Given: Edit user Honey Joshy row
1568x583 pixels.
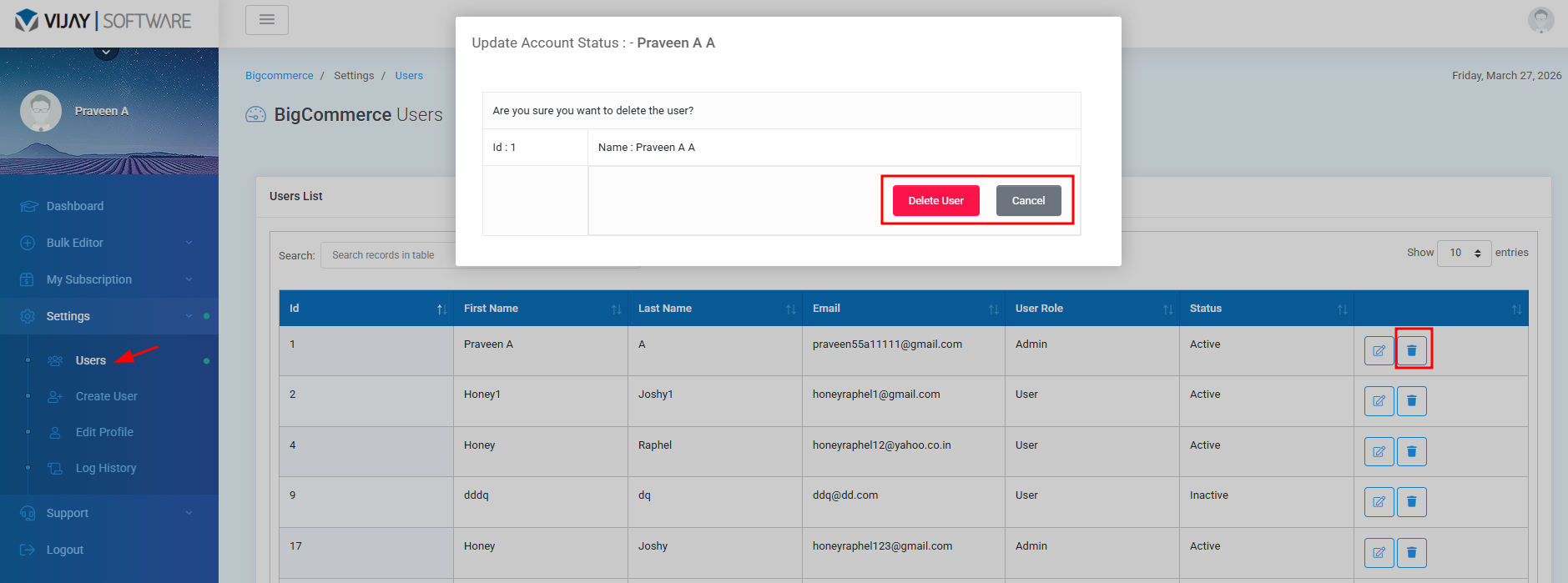Looking at the screenshot, I should pos(1379,552).
